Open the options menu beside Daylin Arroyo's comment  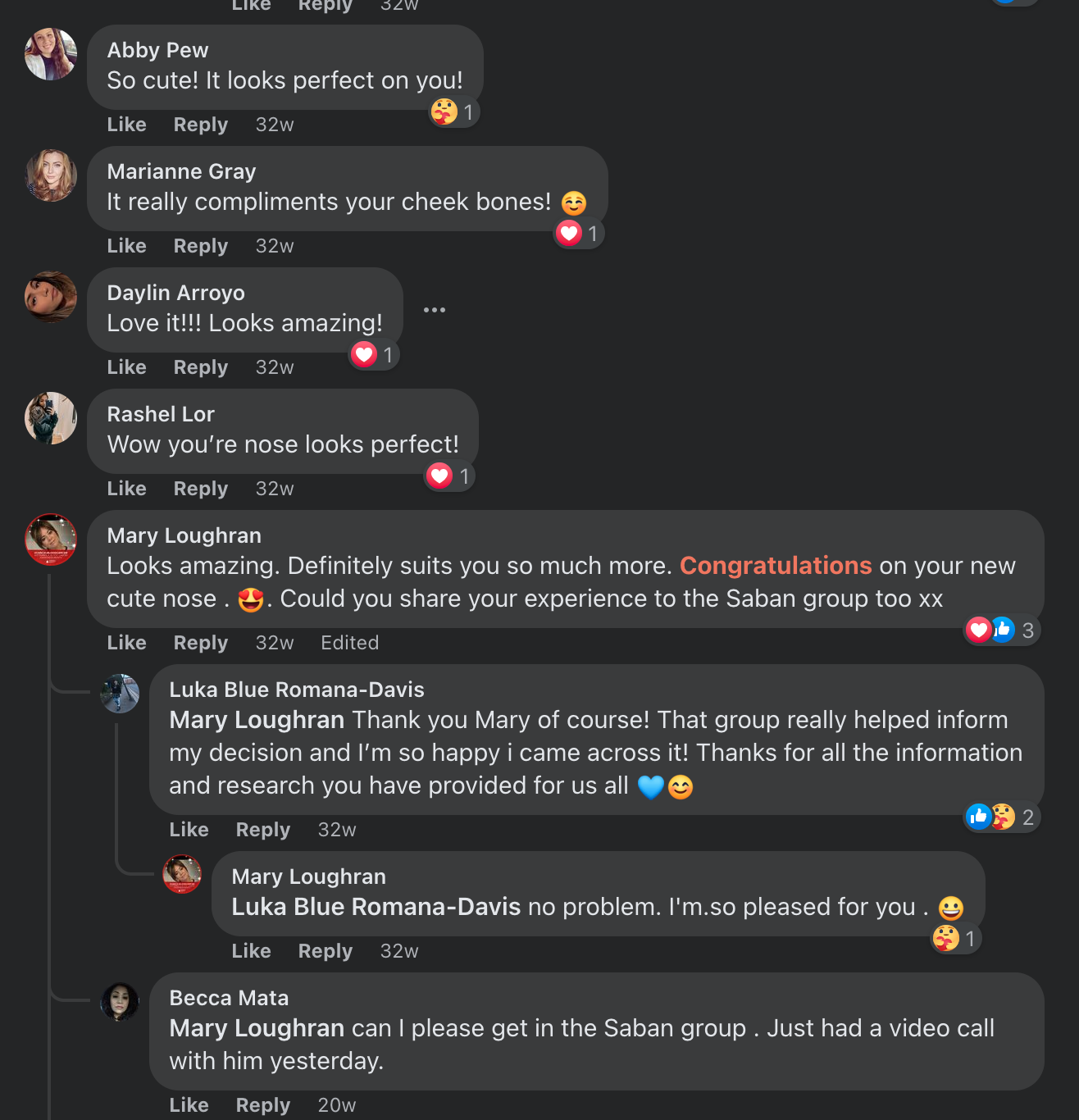click(x=435, y=310)
